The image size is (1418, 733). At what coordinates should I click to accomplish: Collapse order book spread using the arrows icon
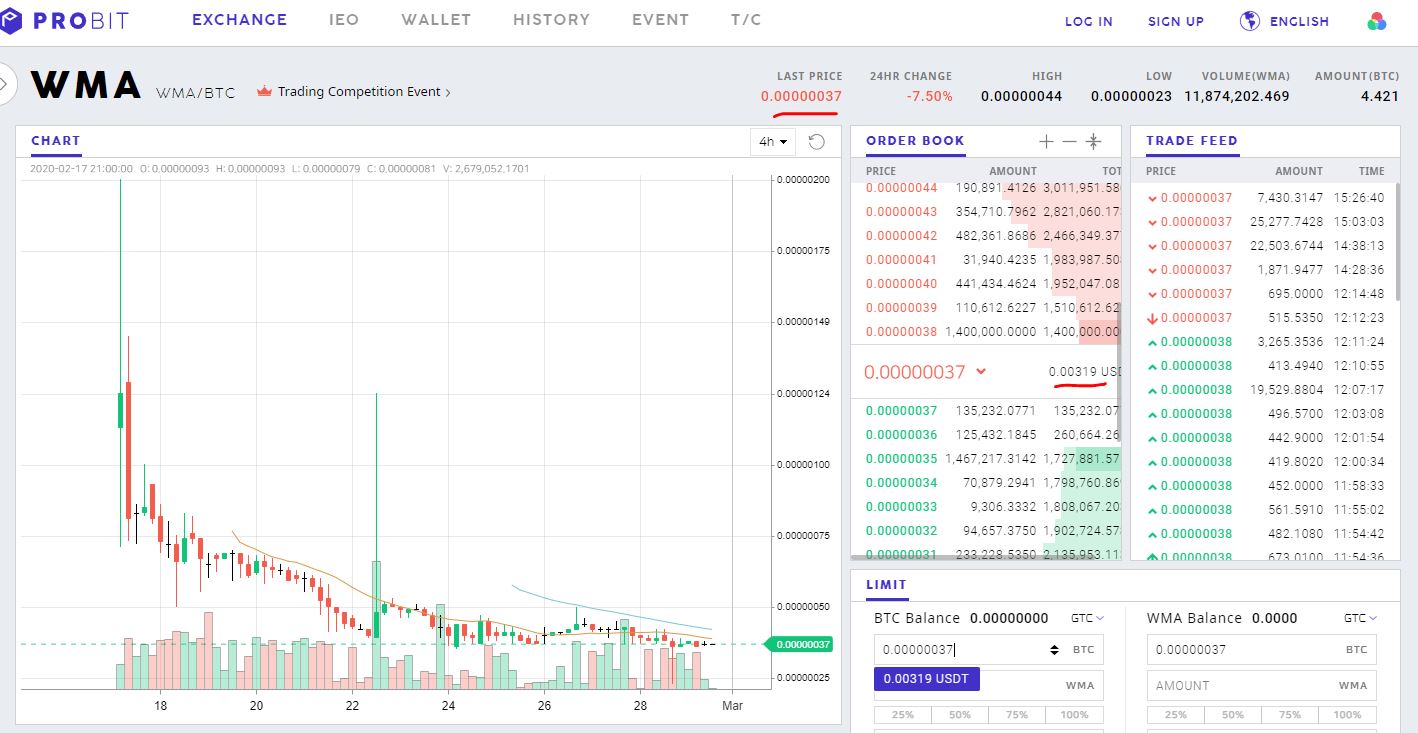pyautogui.click(x=1094, y=141)
